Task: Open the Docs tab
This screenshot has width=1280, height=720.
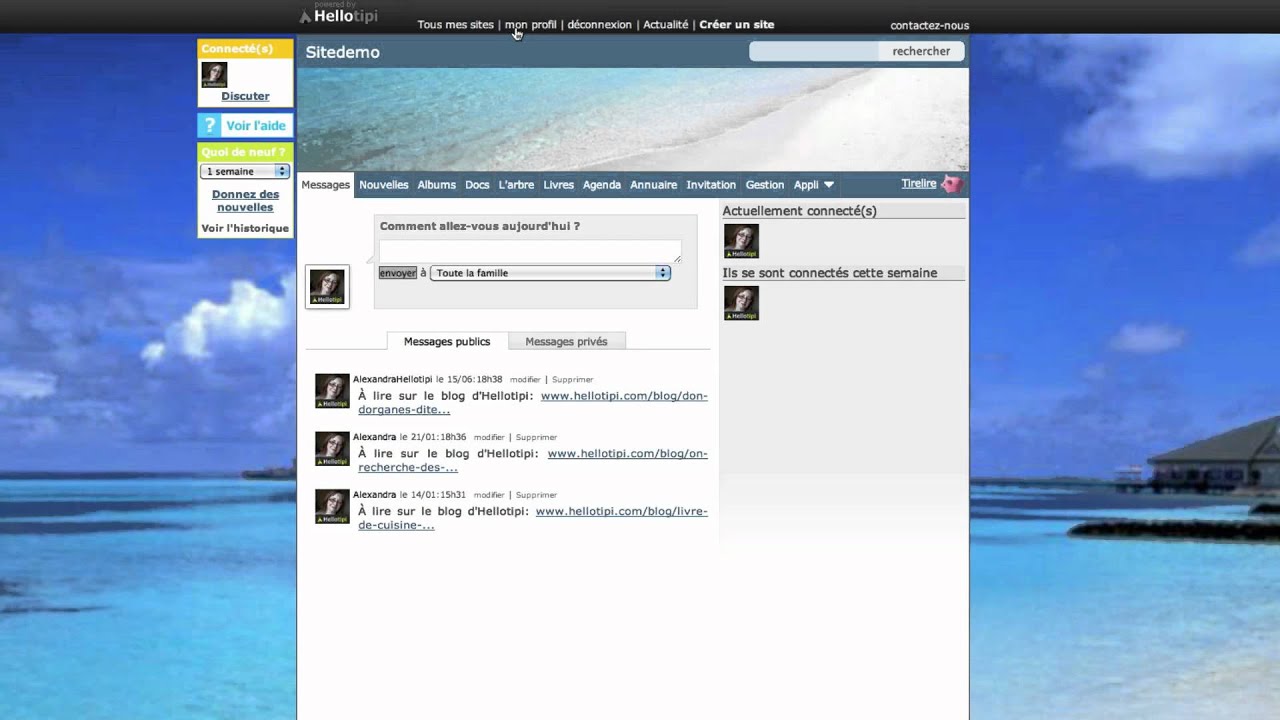Action: 477,185
